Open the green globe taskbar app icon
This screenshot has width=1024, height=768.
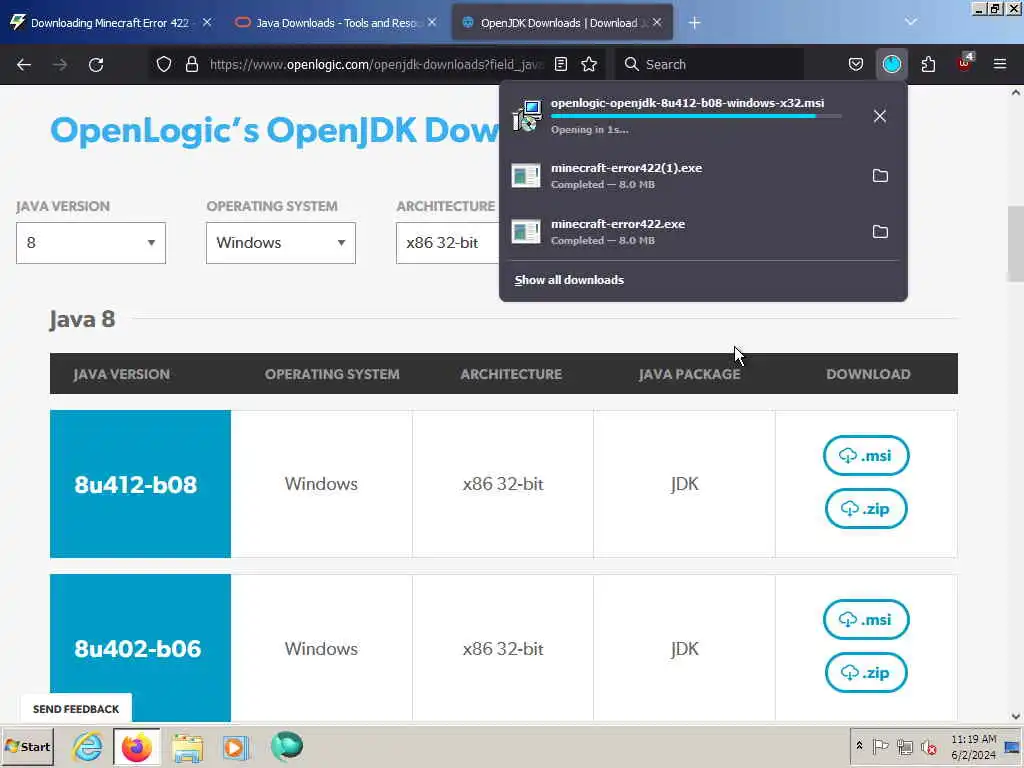(x=287, y=746)
